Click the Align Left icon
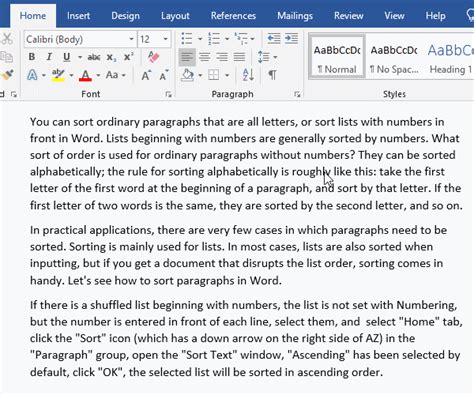This screenshot has width=474, height=395. pos(187,57)
